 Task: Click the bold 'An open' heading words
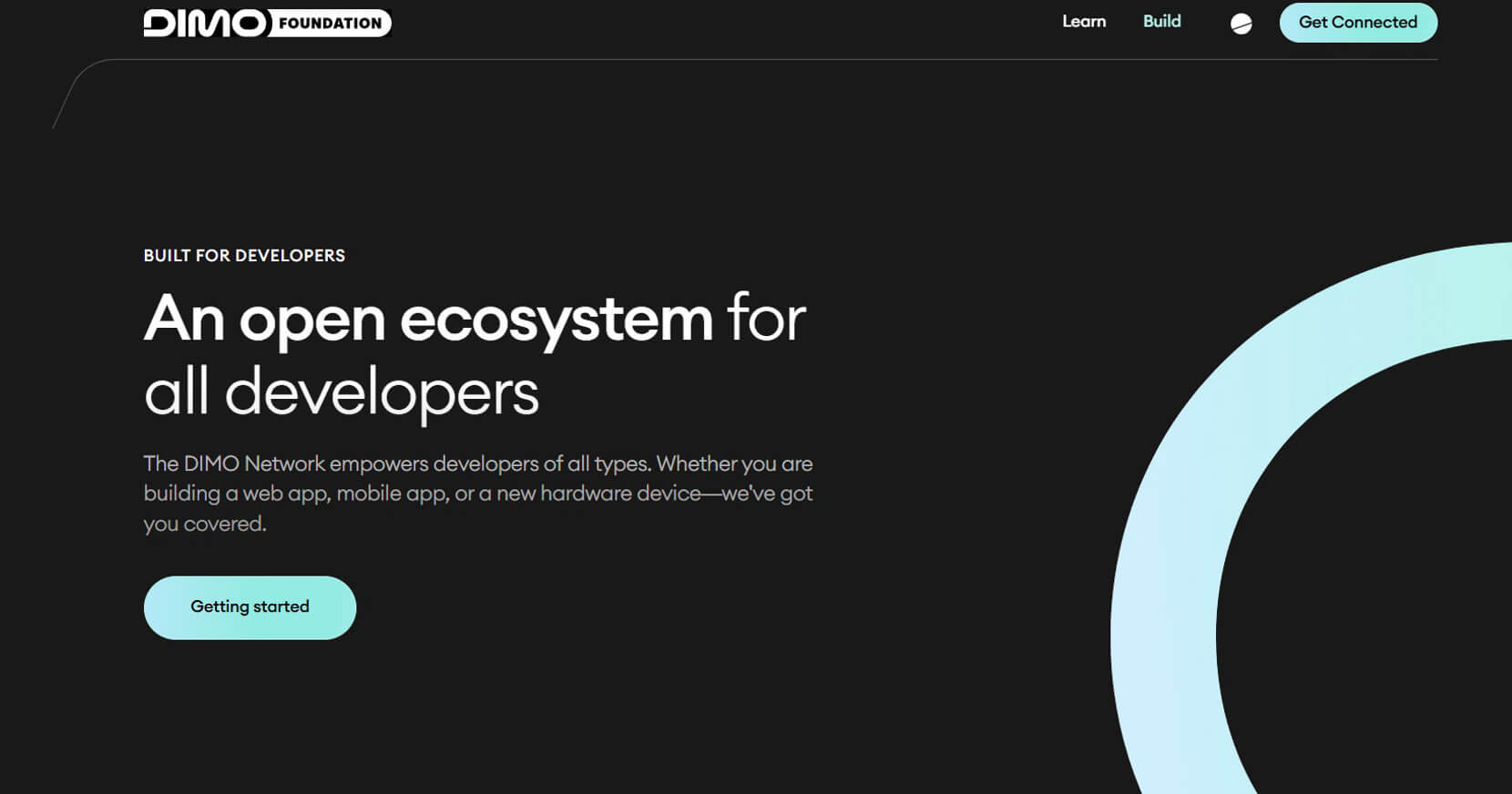(264, 320)
